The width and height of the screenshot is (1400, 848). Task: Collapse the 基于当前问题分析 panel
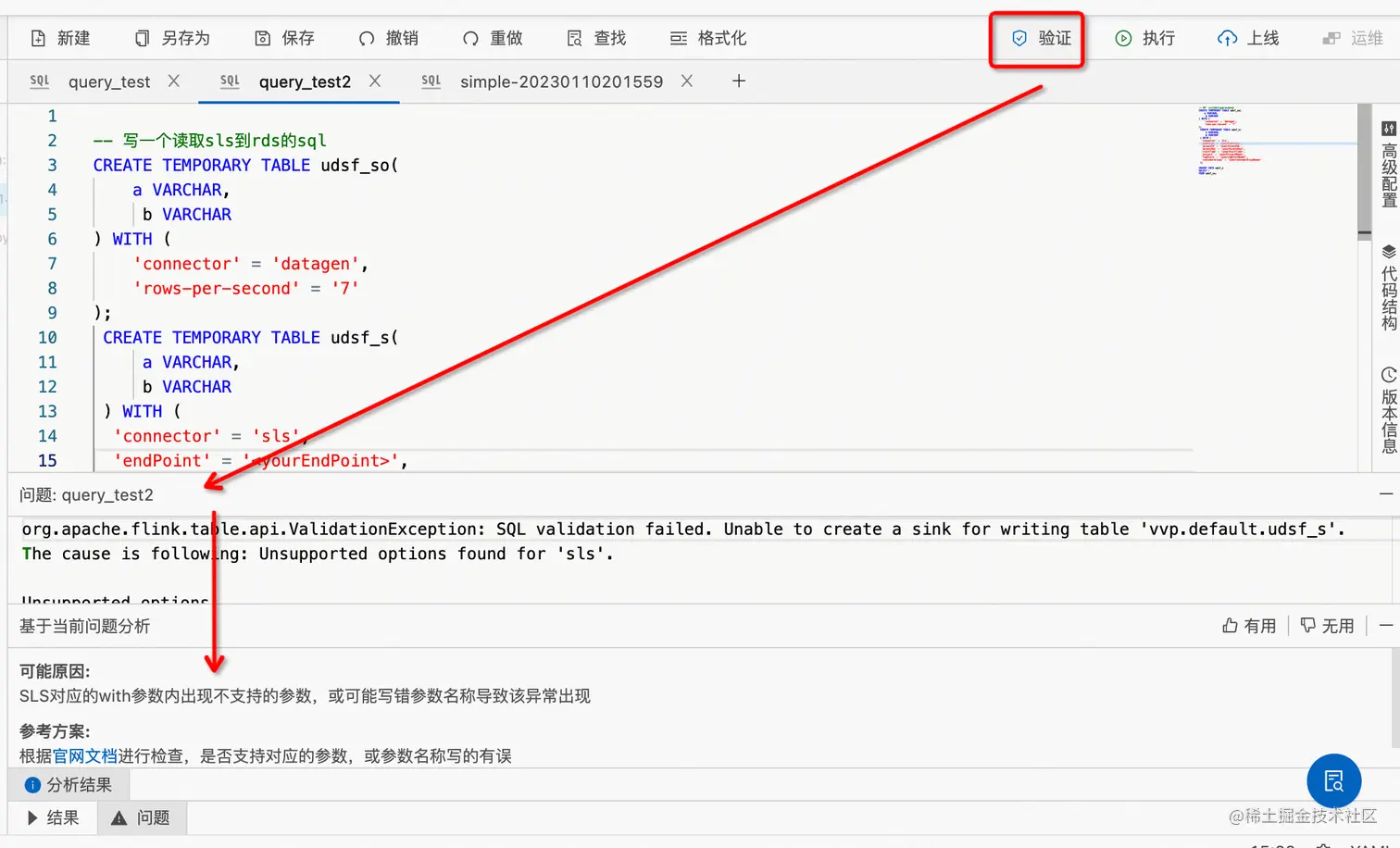click(1386, 626)
